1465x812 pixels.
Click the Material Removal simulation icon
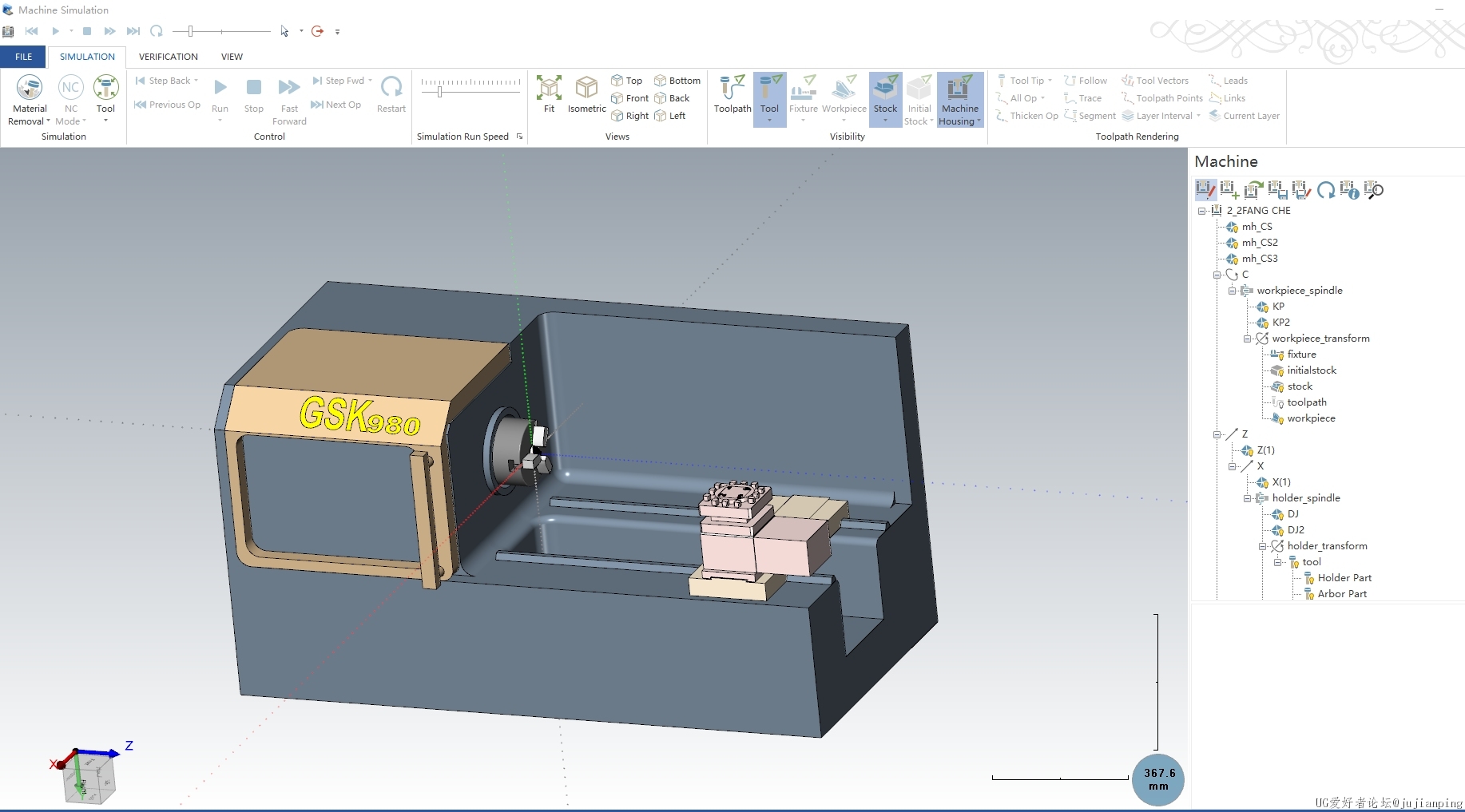coord(30,88)
